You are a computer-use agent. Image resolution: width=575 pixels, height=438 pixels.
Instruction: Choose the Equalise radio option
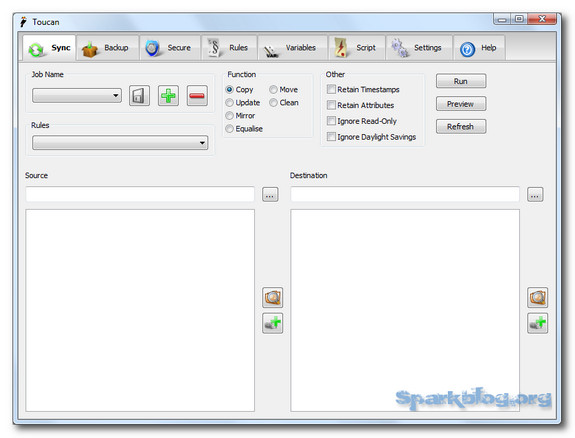click(230, 129)
